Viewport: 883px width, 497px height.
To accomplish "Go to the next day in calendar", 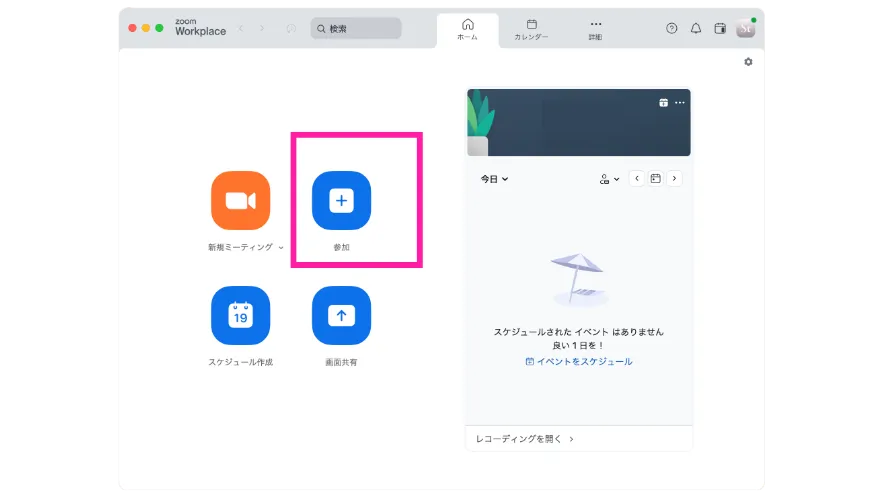I will pyautogui.click(x=674, y=178).
